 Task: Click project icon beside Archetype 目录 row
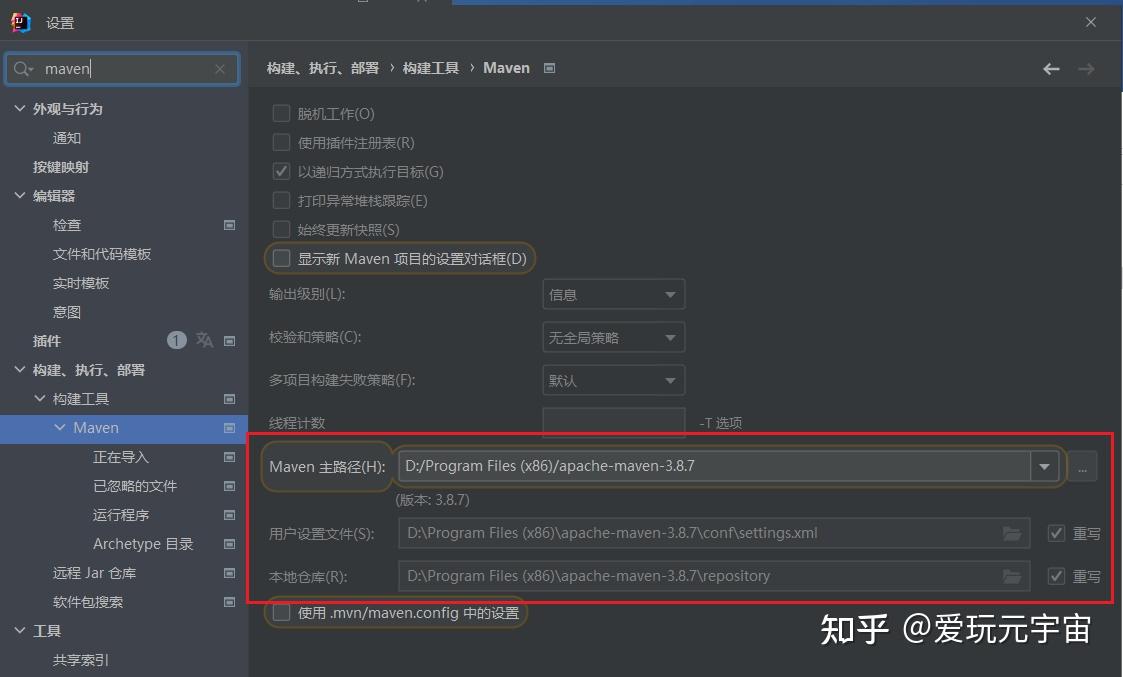[229, 544]
